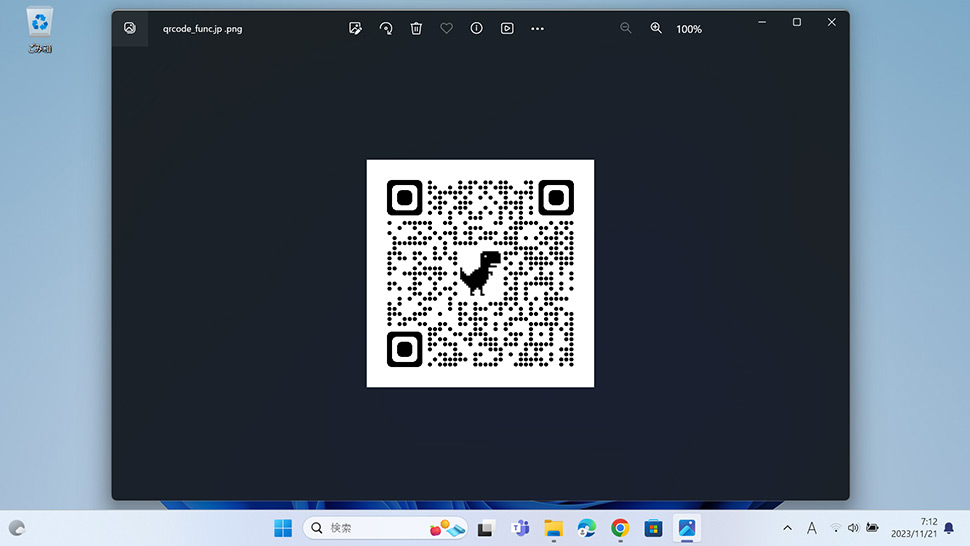Open File Explorer from the taskbar

pos(554,528)
